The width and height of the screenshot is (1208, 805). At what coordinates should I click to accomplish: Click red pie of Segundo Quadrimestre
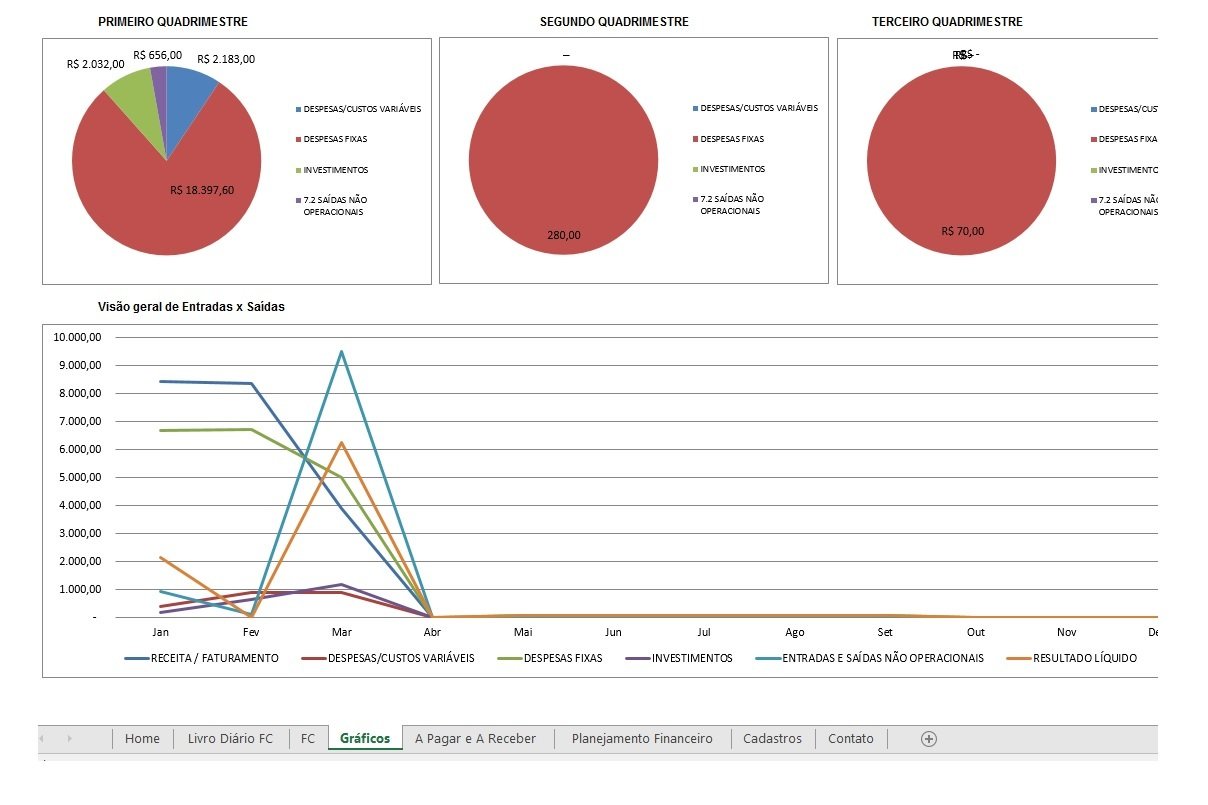point(563,160)
